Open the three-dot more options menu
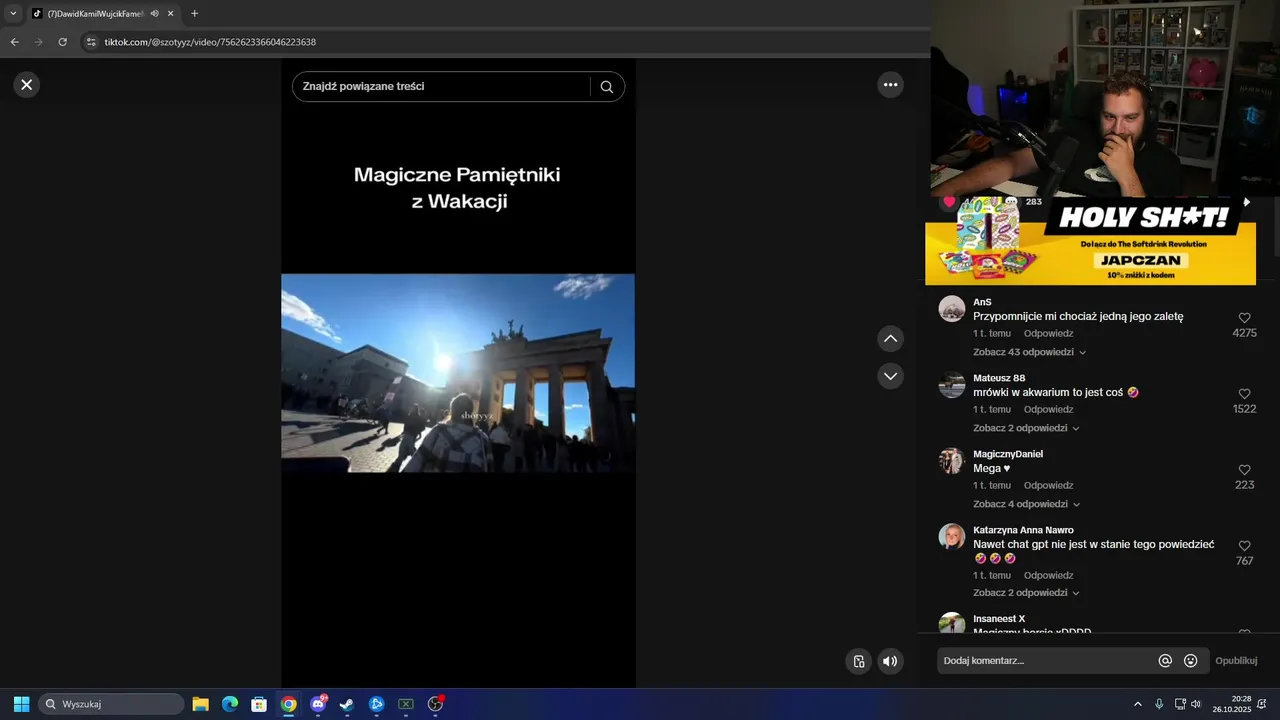This screenshot has width=1280, height=720. 891,85
